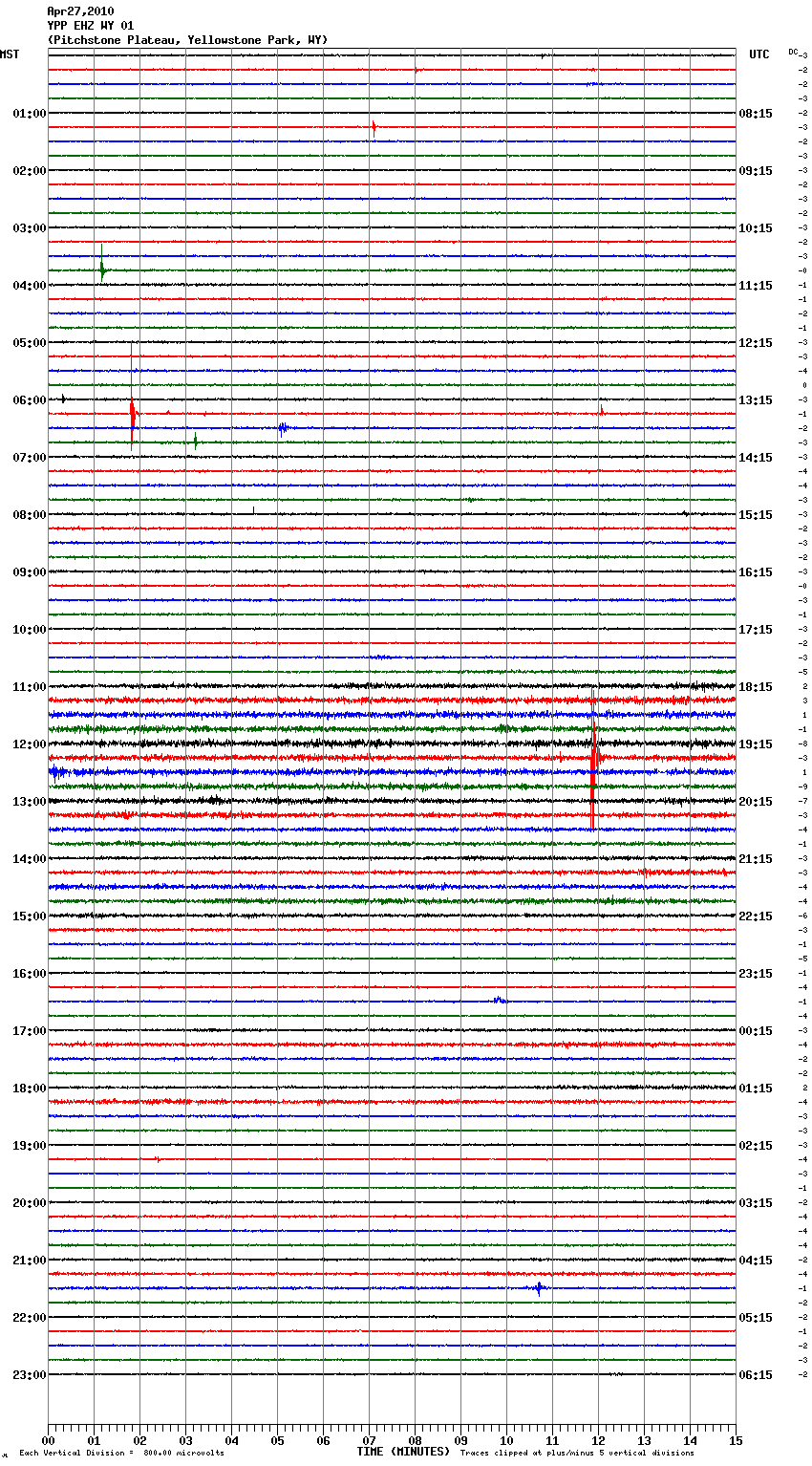
Task: Click the 05 minute tick label
Action: tap(277, 1440)
